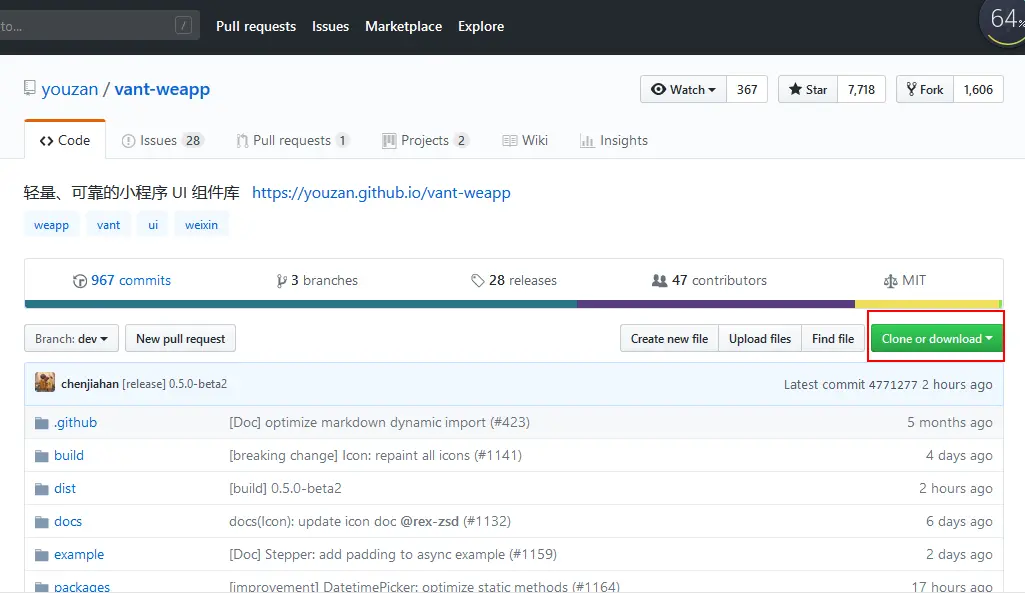Open the Stepper async example commit (#1159)

click(x=393, y=554)
